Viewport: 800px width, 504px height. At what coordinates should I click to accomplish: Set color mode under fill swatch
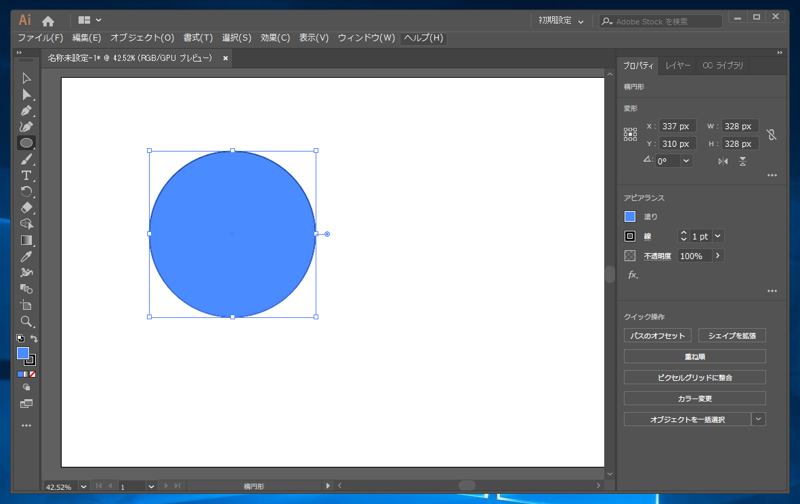[20, 374]
